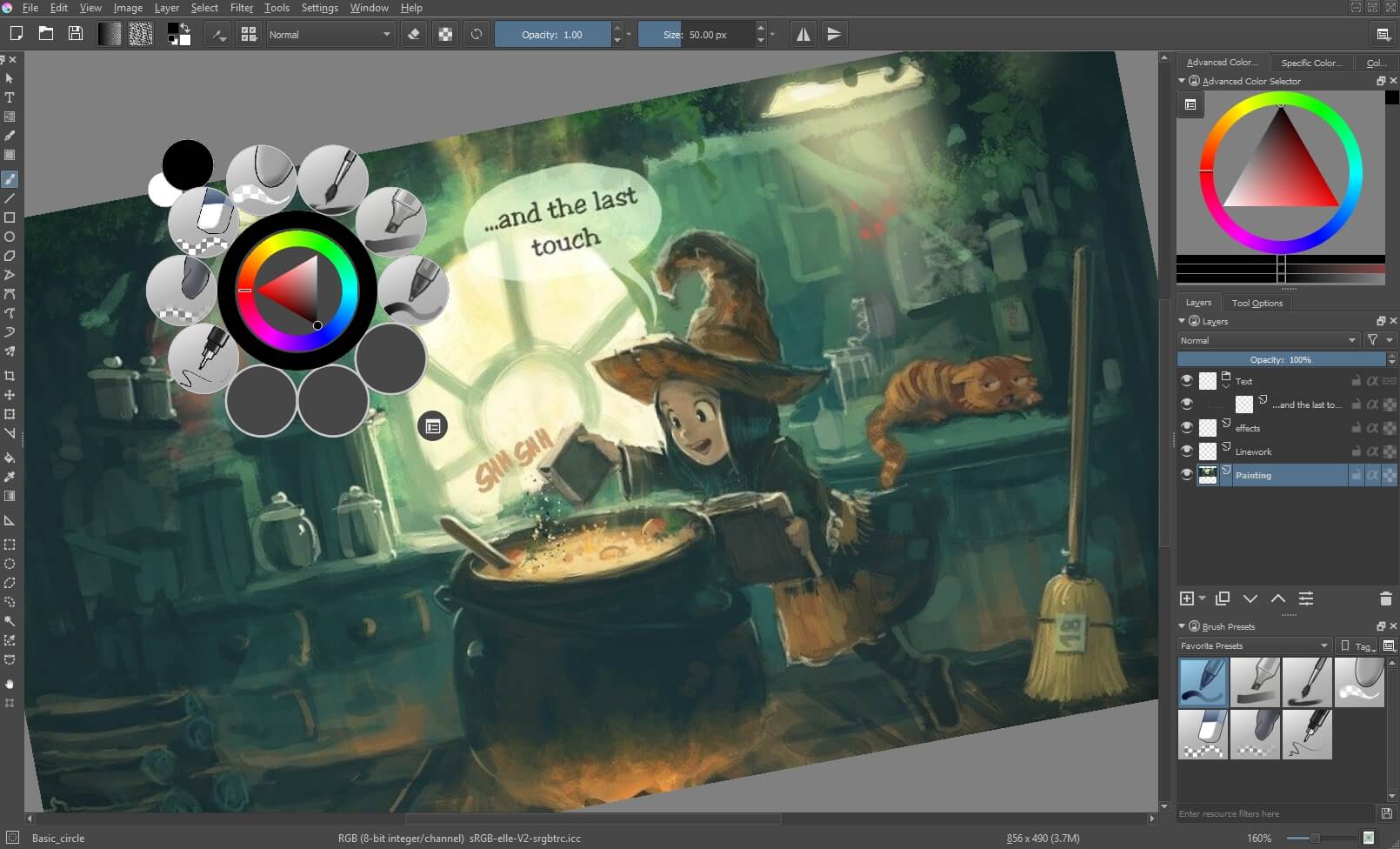Open the layer blending mode Normal dropdown
This screenshot has height=849, width=1400.
pyautogui.click(x=1267, y=340)
